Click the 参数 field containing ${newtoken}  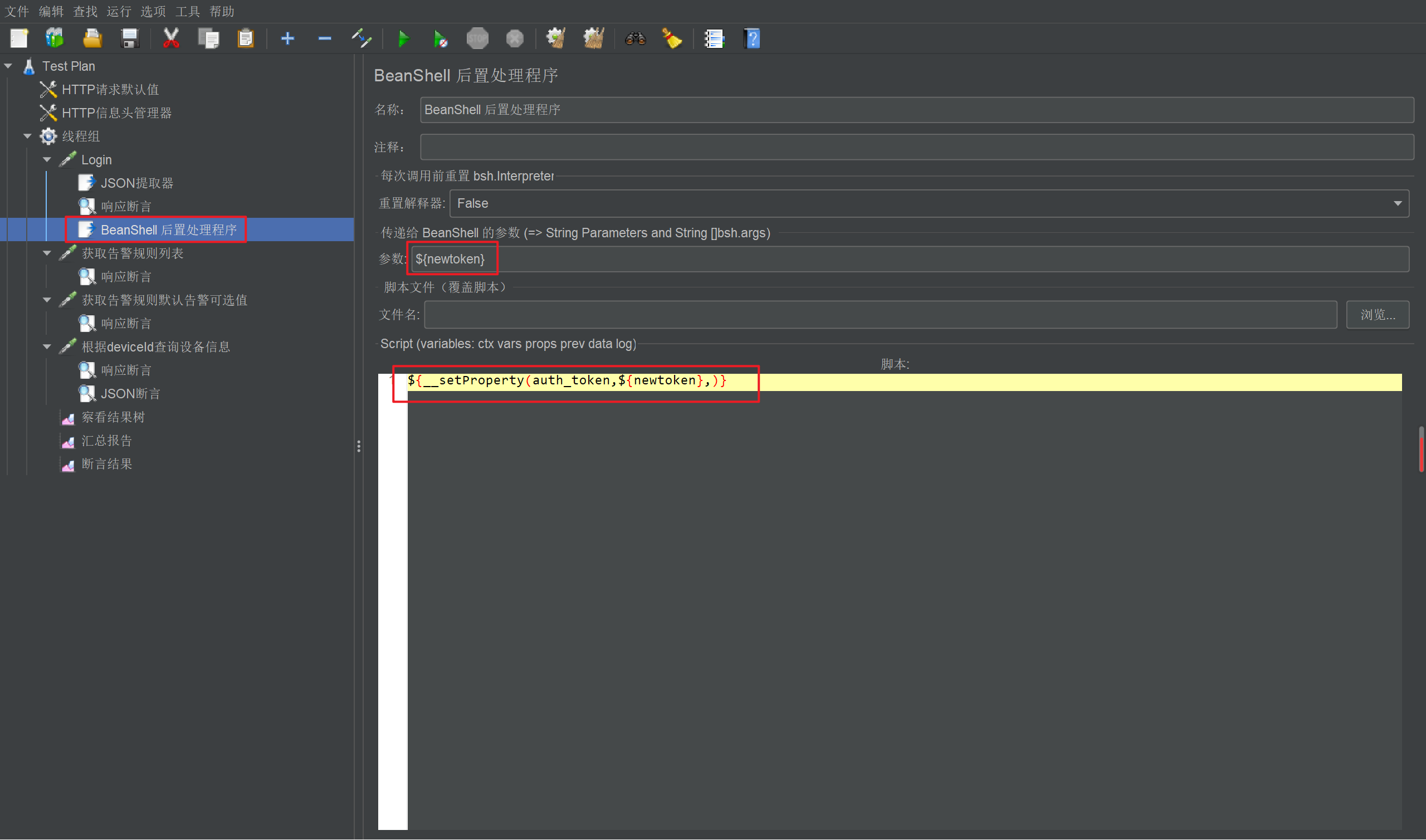click(x=910, y=259)
